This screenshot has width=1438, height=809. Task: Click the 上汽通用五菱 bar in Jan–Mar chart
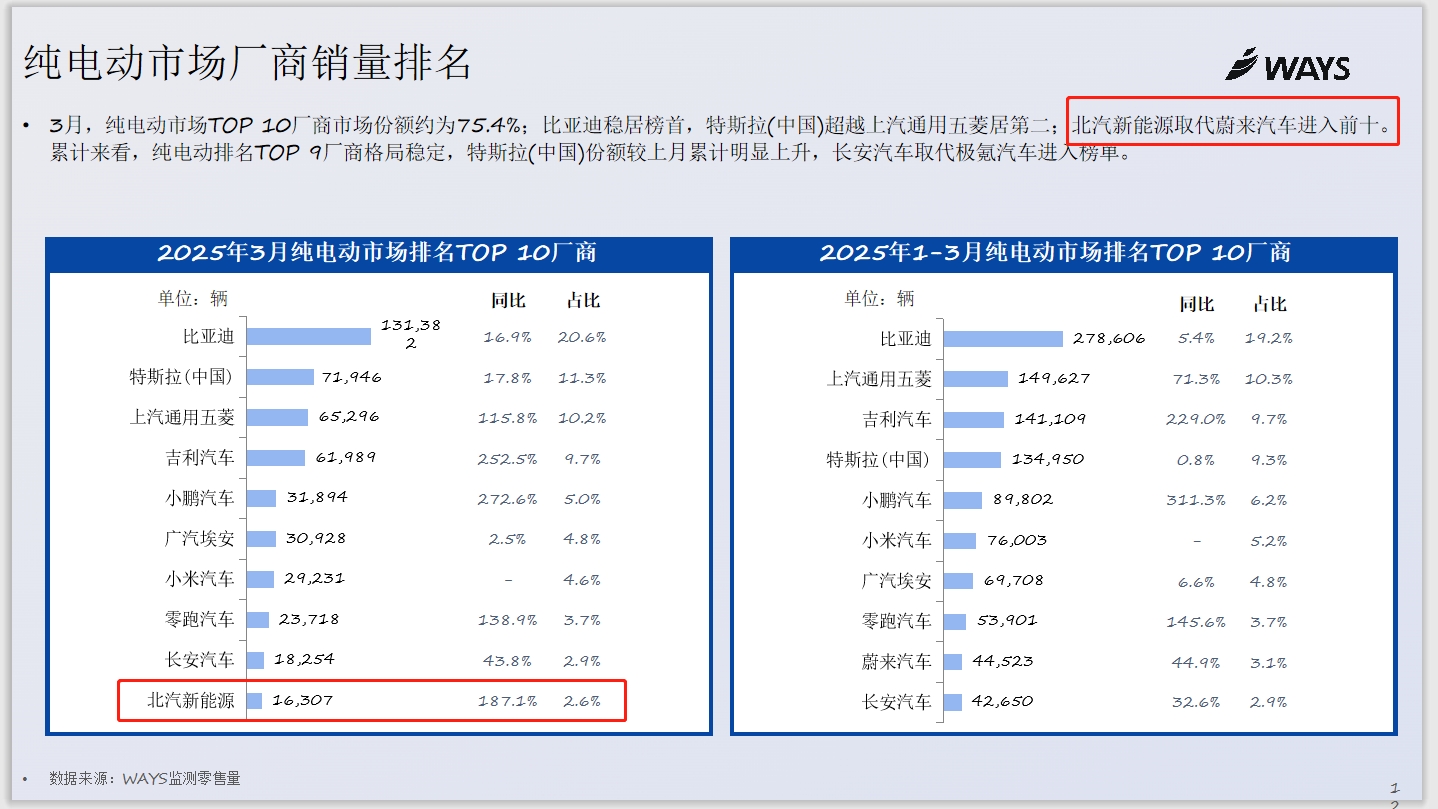pos(976,379)
